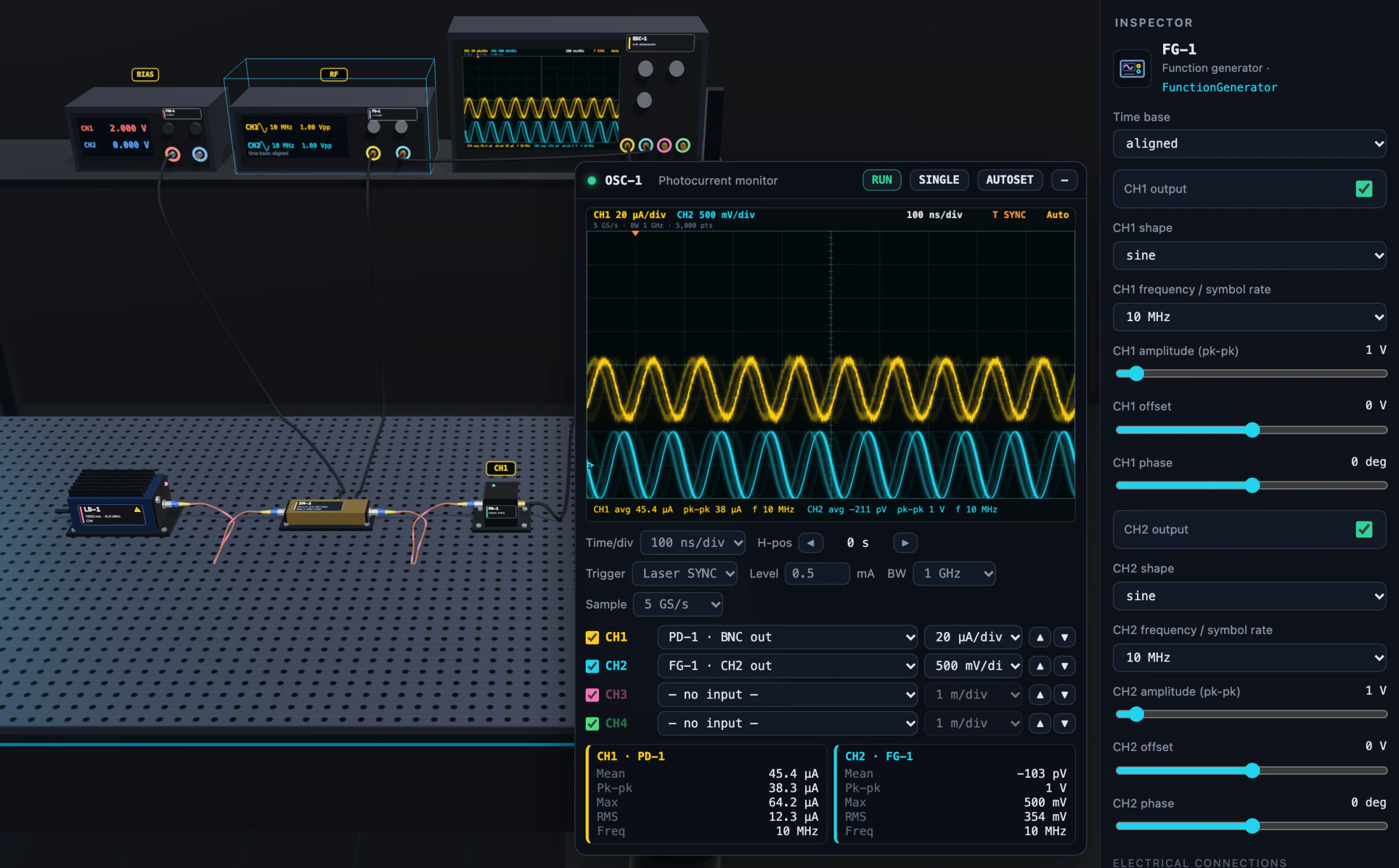Click the RUN button

click(x=881, y=180)
